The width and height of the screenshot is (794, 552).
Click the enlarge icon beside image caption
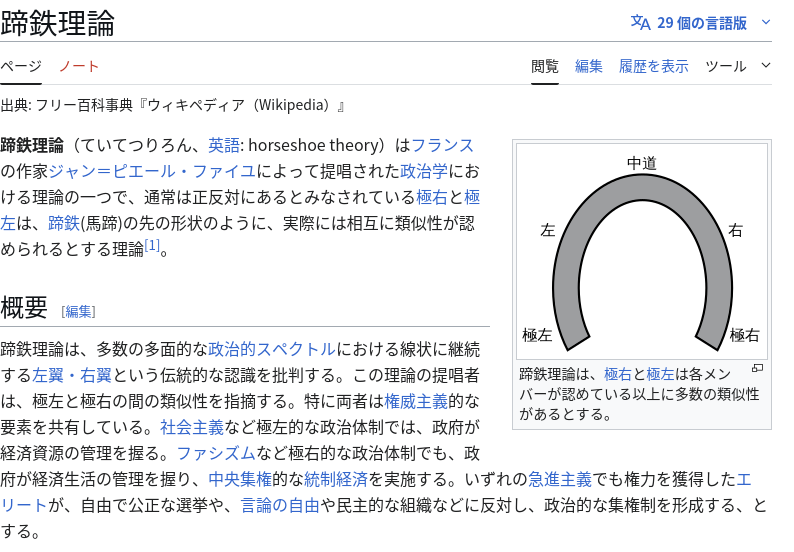[x=758, y=369]
